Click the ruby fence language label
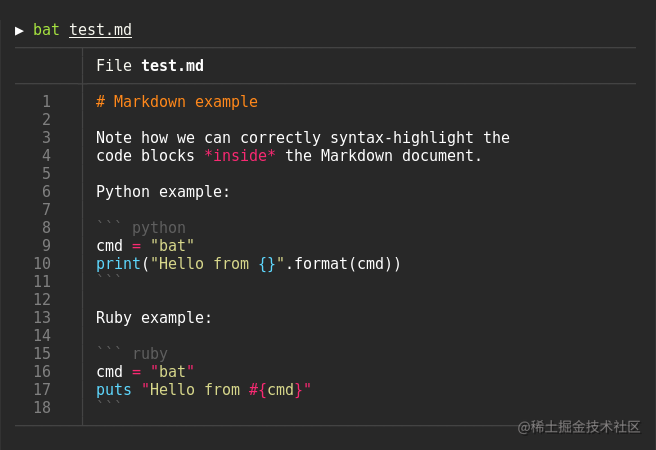Viewport: 656px width, 450px height. (x=150, y=354)
